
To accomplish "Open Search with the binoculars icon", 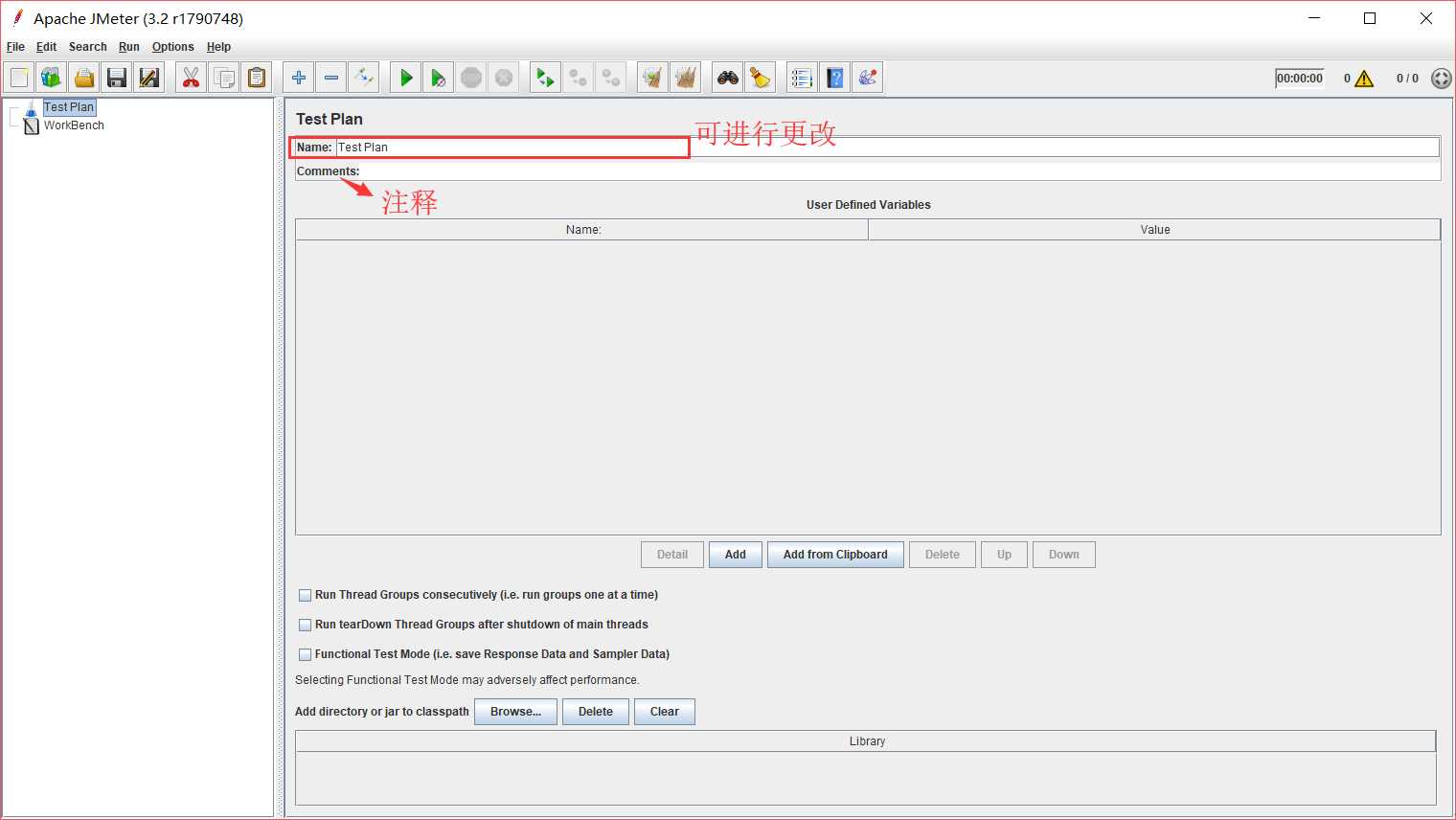I will 728,78.
